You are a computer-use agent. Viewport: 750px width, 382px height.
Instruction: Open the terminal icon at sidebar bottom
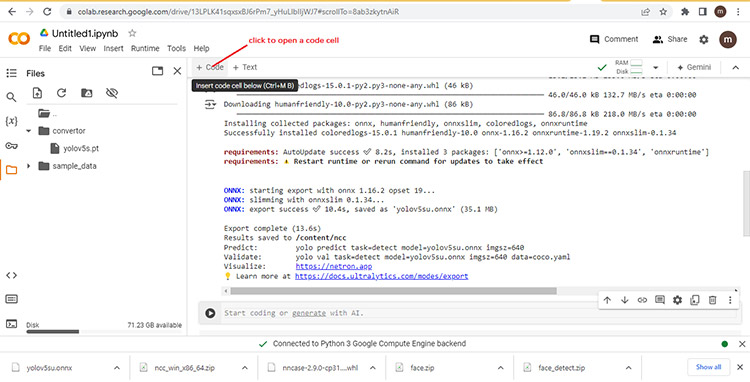[x=11, y=324]
